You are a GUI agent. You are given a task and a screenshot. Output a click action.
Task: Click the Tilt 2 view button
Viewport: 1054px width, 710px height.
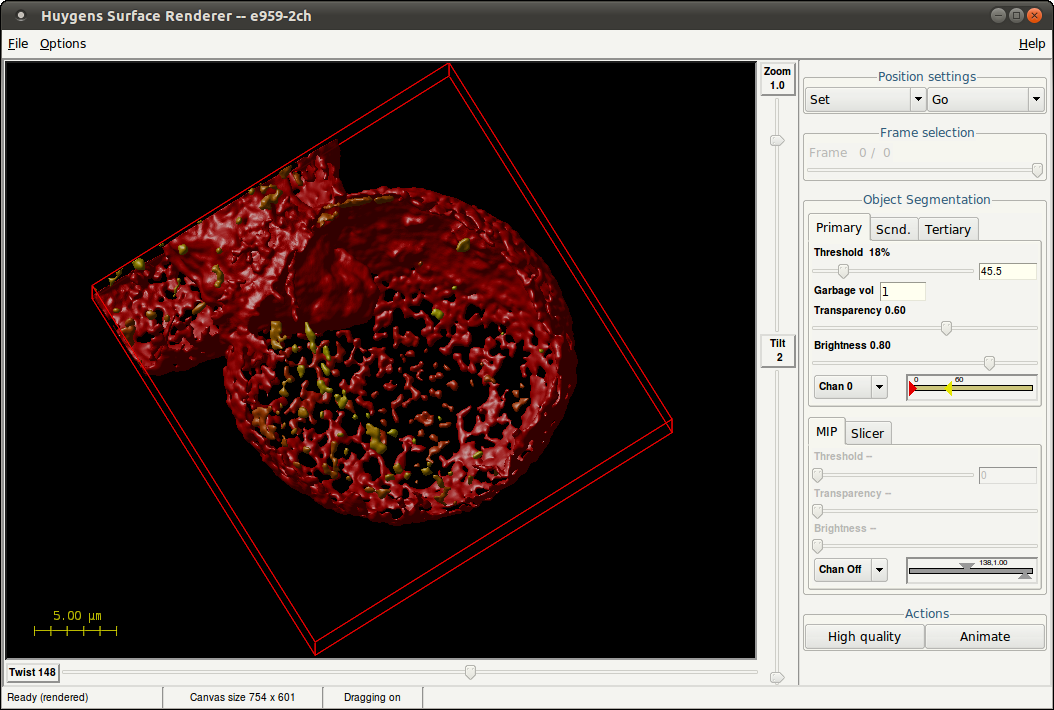[777, 351]
